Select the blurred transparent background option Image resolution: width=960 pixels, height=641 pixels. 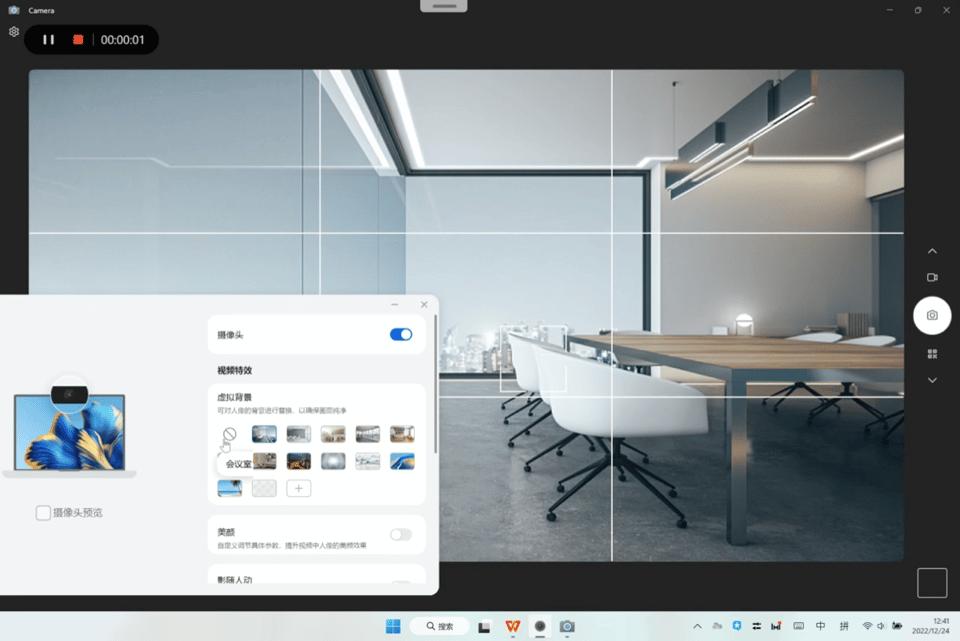point(264,488)
